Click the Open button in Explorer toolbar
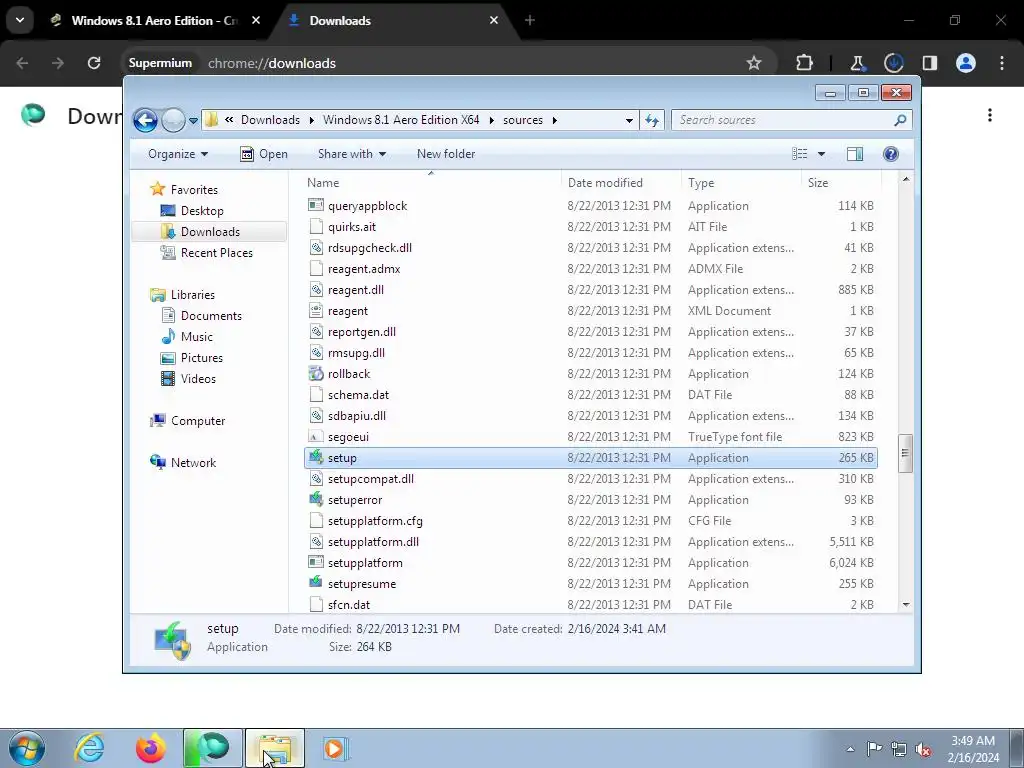This screenshot has height=768, width=1024. pyautogui.click(x=264, y=154)
